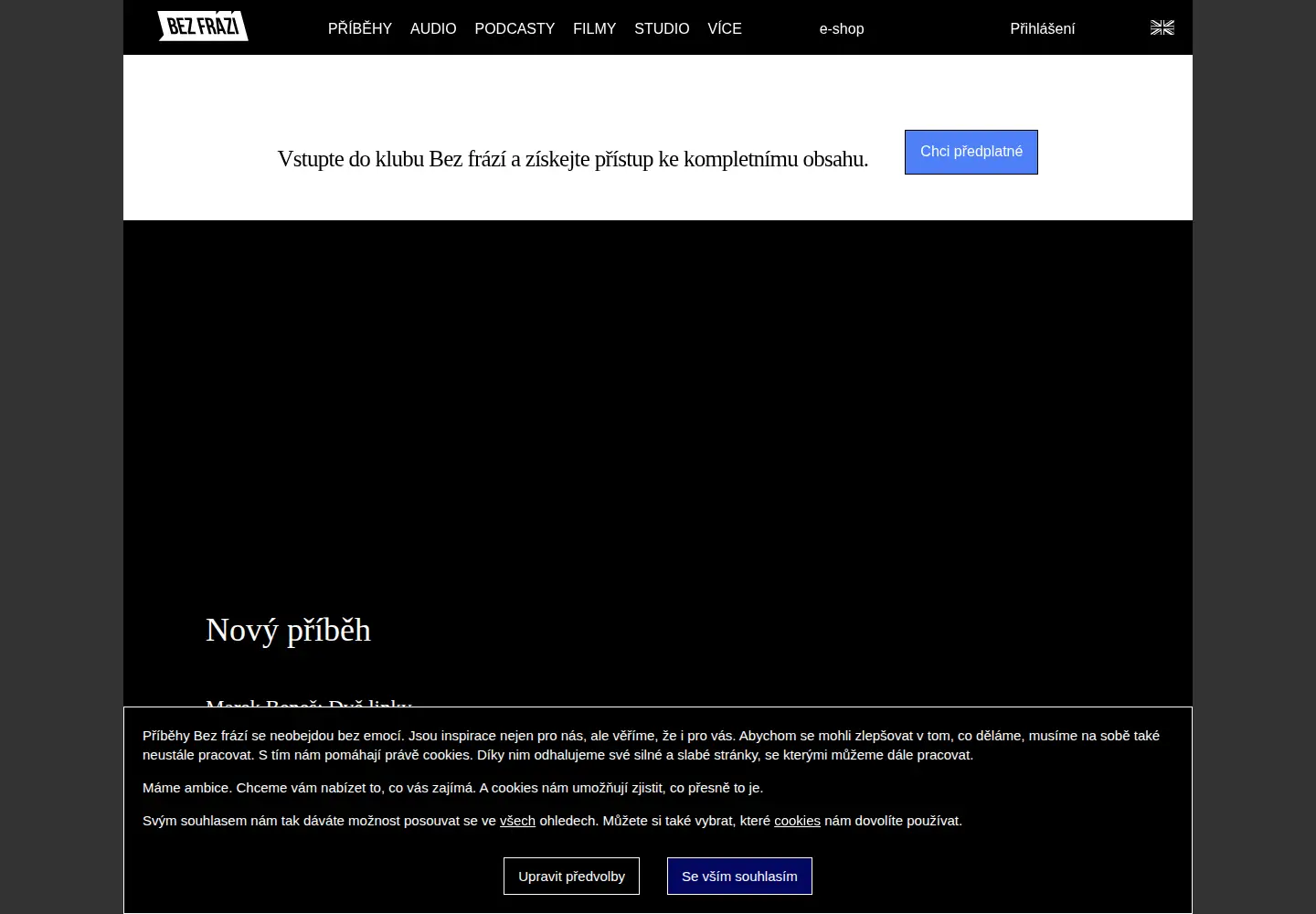The width and height of the screenshot is (1316, 914).
Task: Select STUDIO in the top menu
Action: [x=662, y=28]
